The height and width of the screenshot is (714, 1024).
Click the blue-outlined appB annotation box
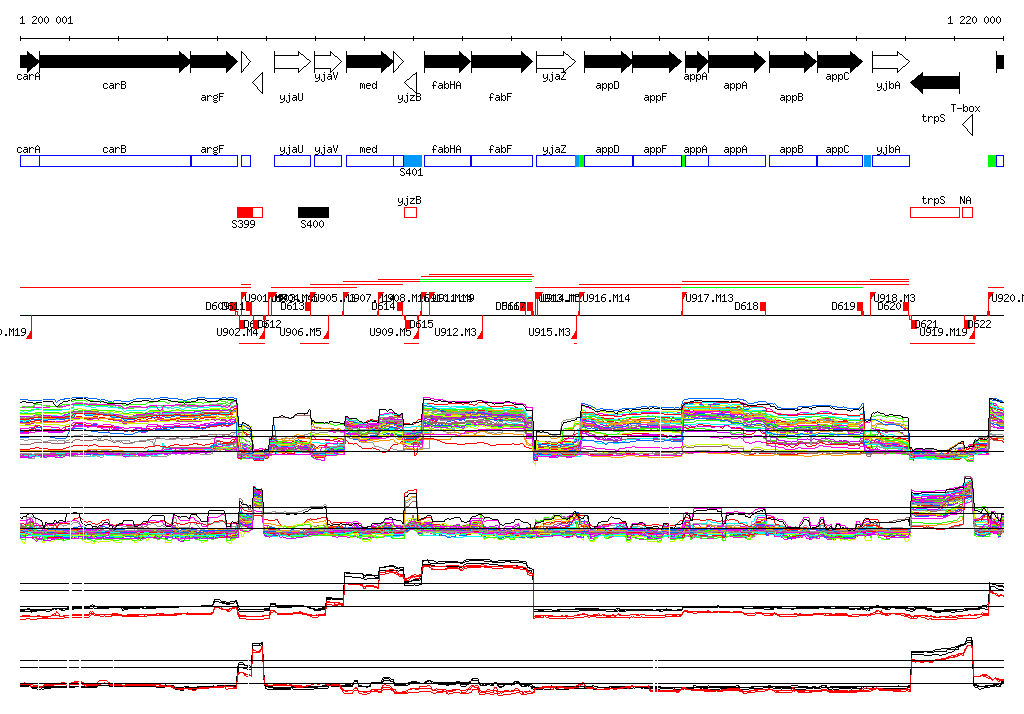tap(793, 161)
